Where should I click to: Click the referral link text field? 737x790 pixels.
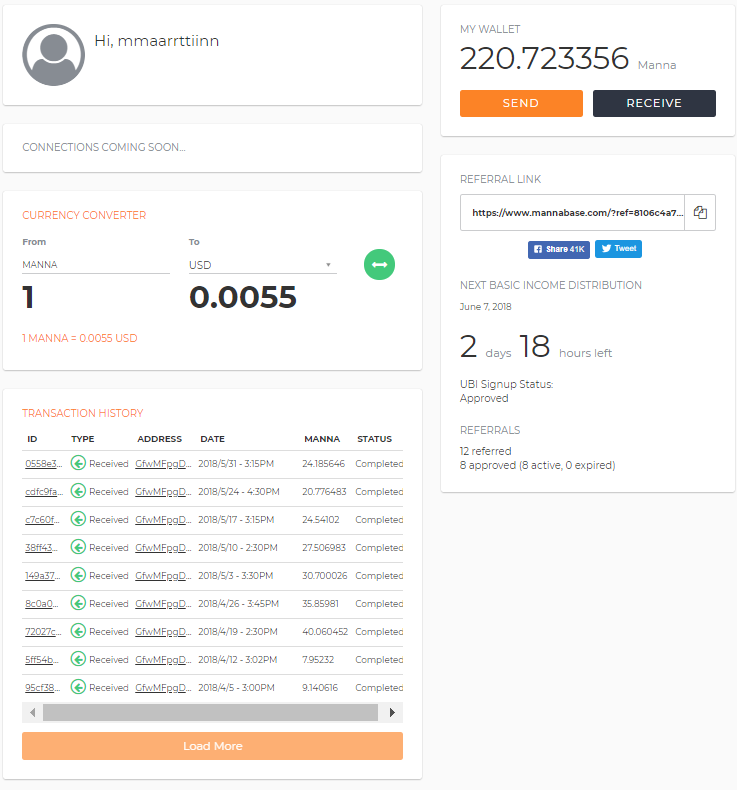click(x=572, y=213)
